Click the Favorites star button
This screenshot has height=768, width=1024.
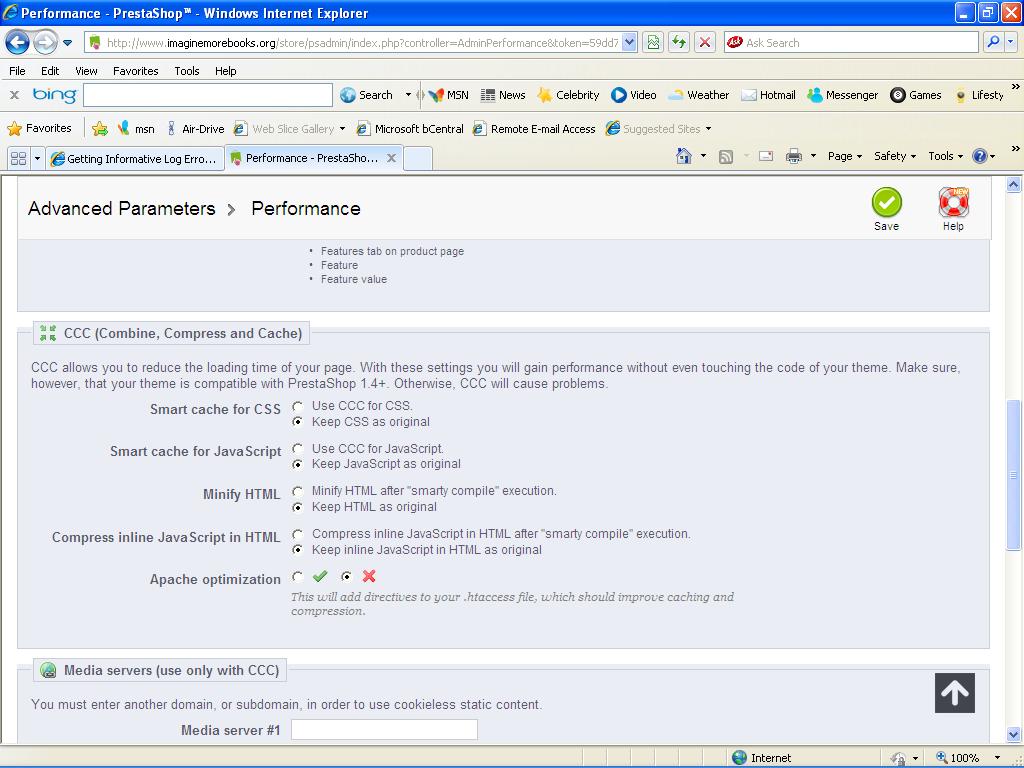(x=39, y=128)
